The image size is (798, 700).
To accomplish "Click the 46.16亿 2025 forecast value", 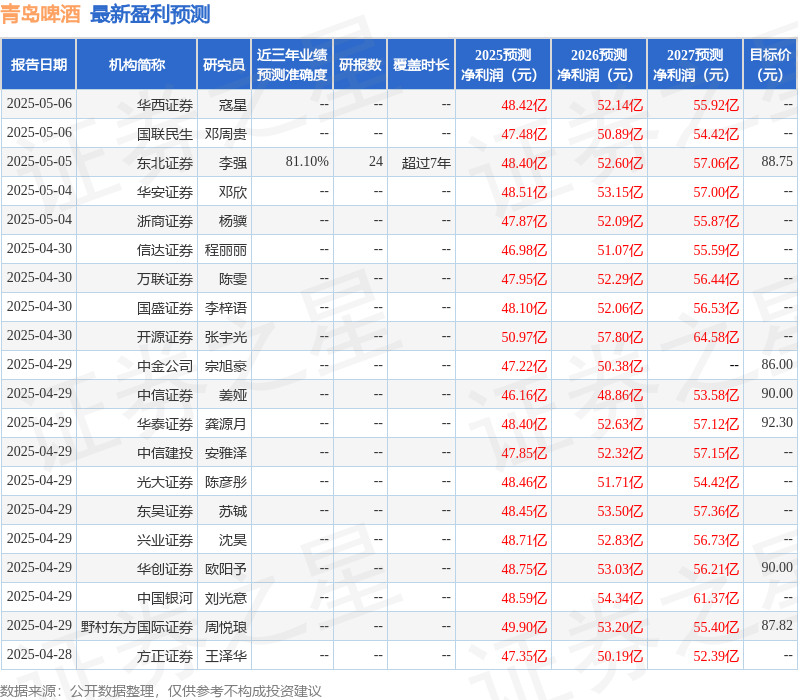I will [524, 396].
